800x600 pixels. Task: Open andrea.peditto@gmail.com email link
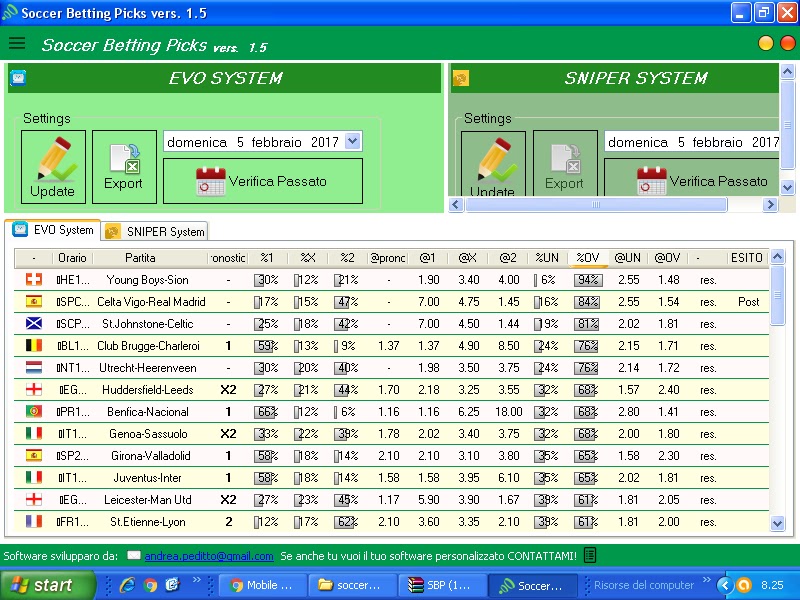[209, 556]
